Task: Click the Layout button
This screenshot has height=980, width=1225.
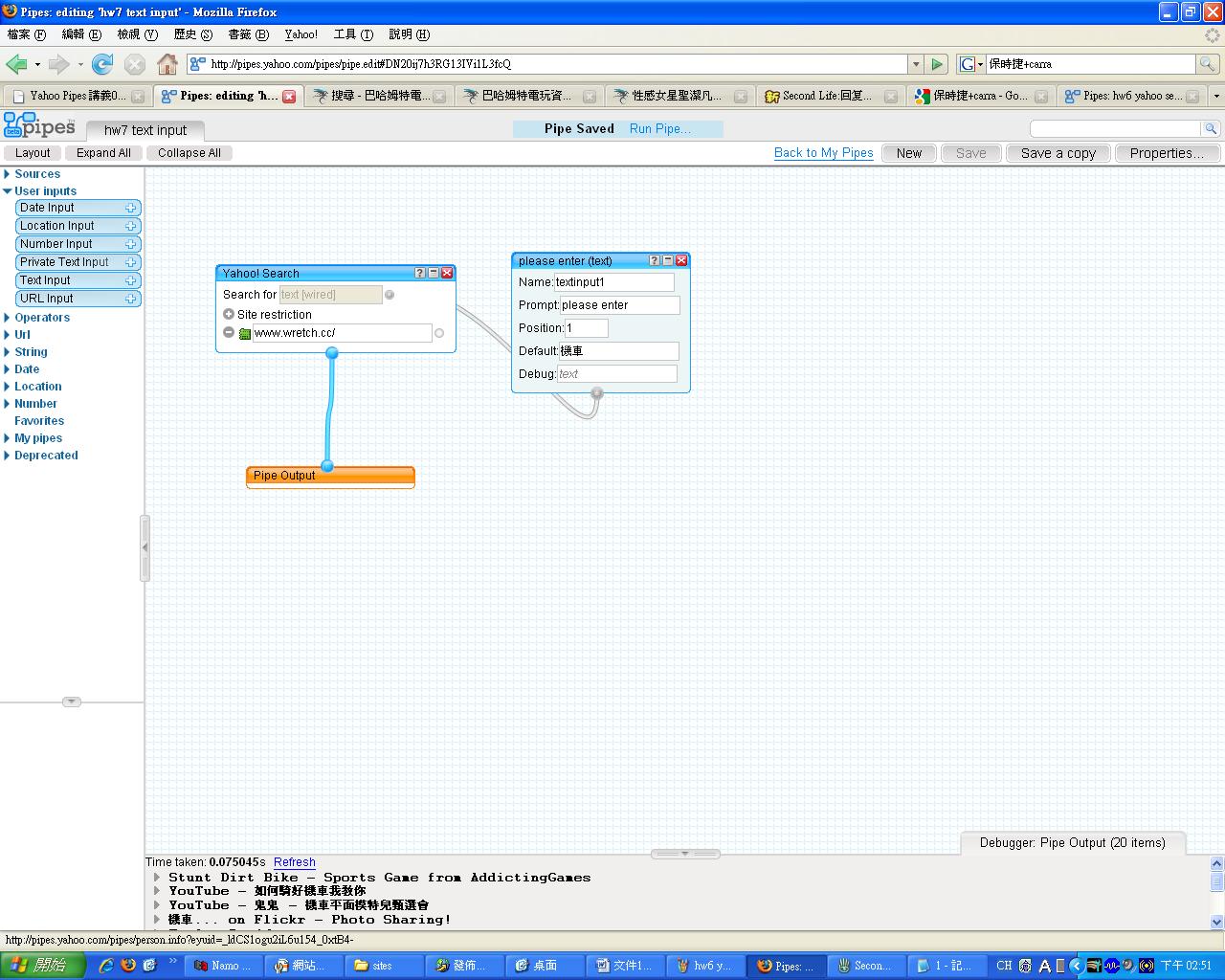Action: click(33, 153)
